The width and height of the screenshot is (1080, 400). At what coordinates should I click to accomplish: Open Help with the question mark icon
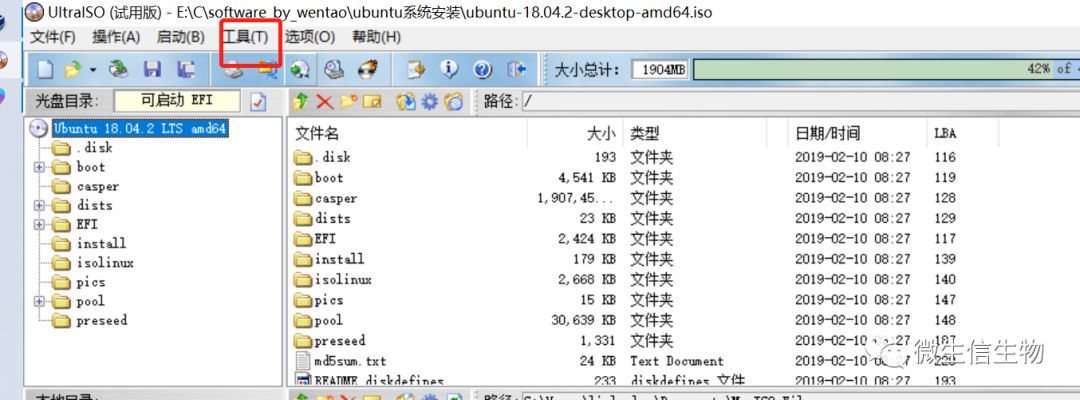tap(483, 69)
